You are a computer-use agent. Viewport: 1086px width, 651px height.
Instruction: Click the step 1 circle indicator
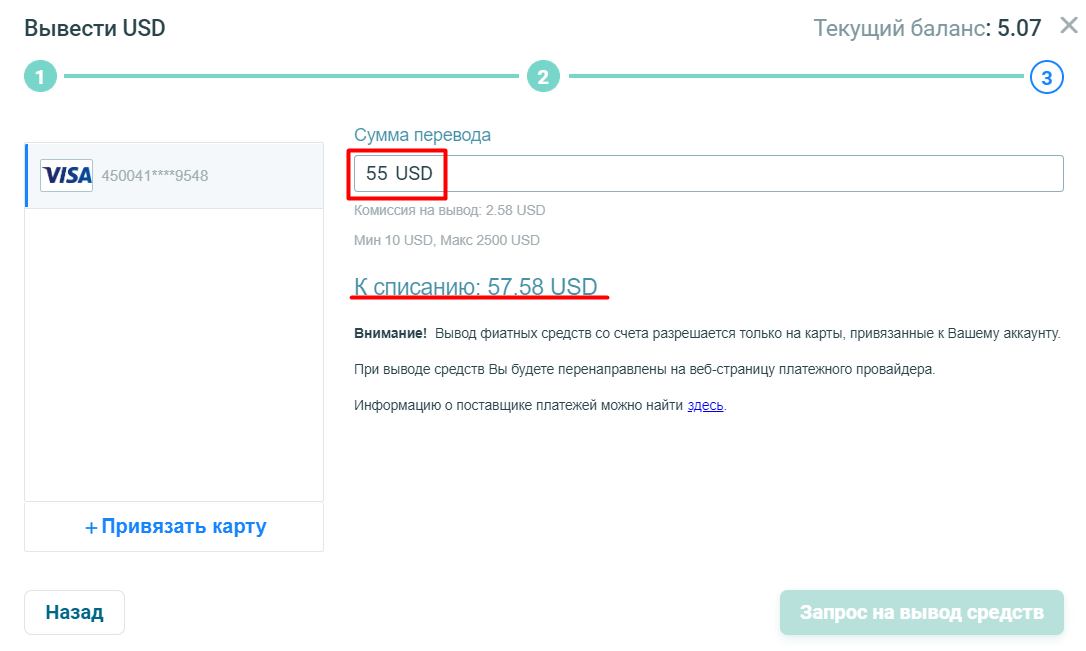point(40,77)
